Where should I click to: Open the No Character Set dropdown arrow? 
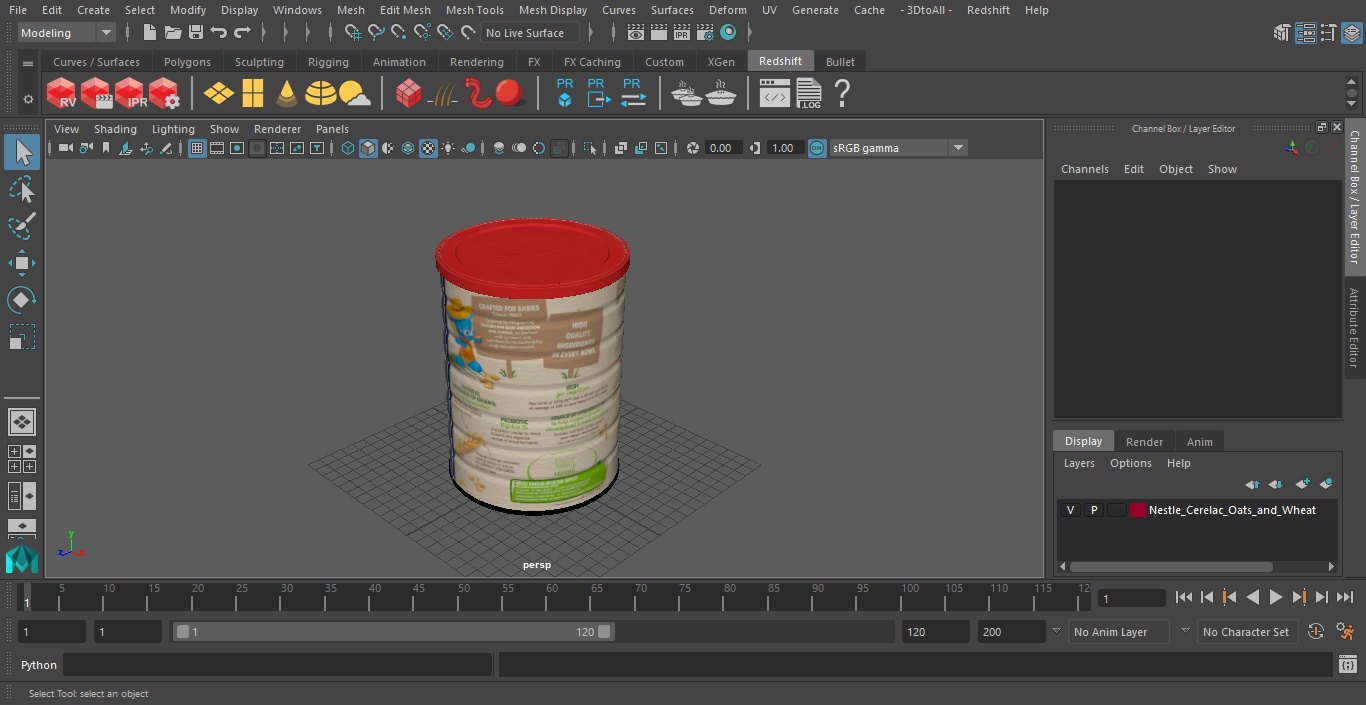(1185, 631)
